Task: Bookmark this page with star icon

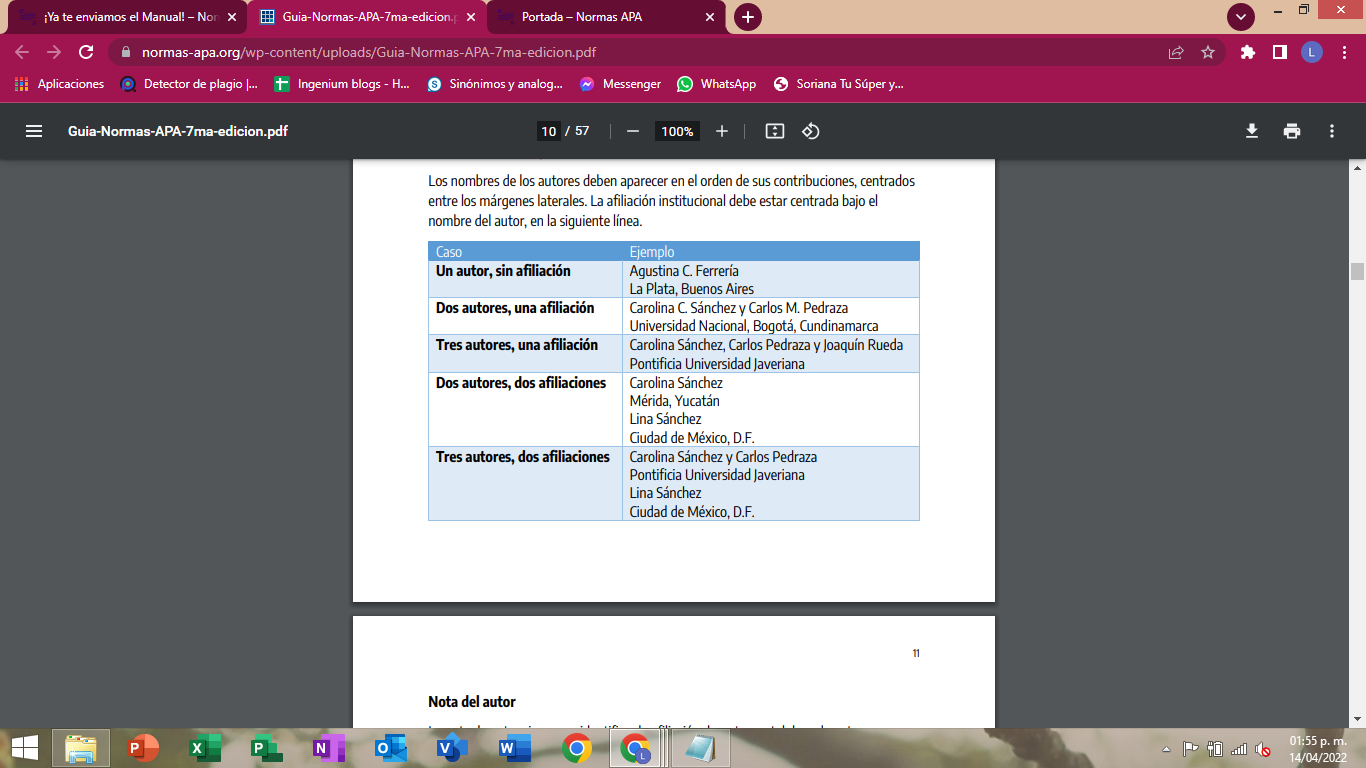Action: click(x=1208, y=53)
